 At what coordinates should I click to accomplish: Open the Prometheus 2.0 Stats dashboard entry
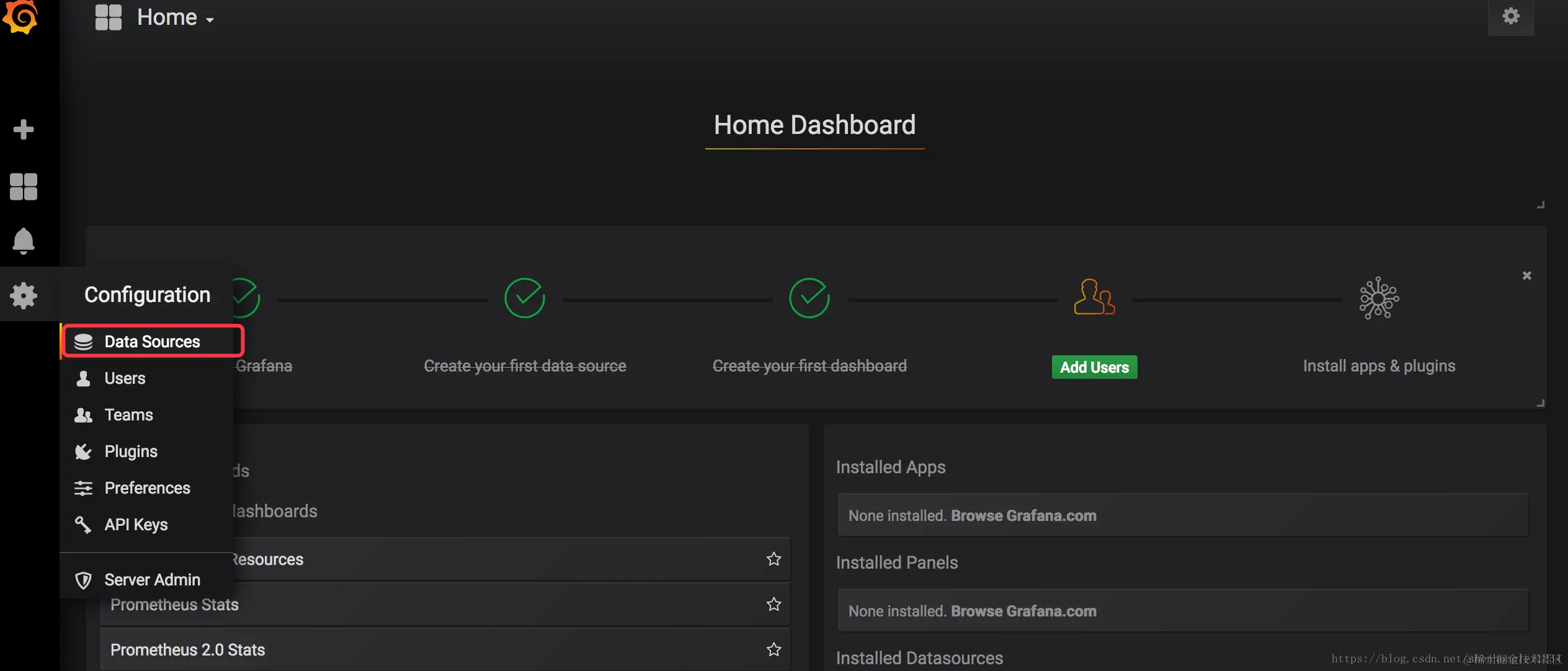click(187, 649)
